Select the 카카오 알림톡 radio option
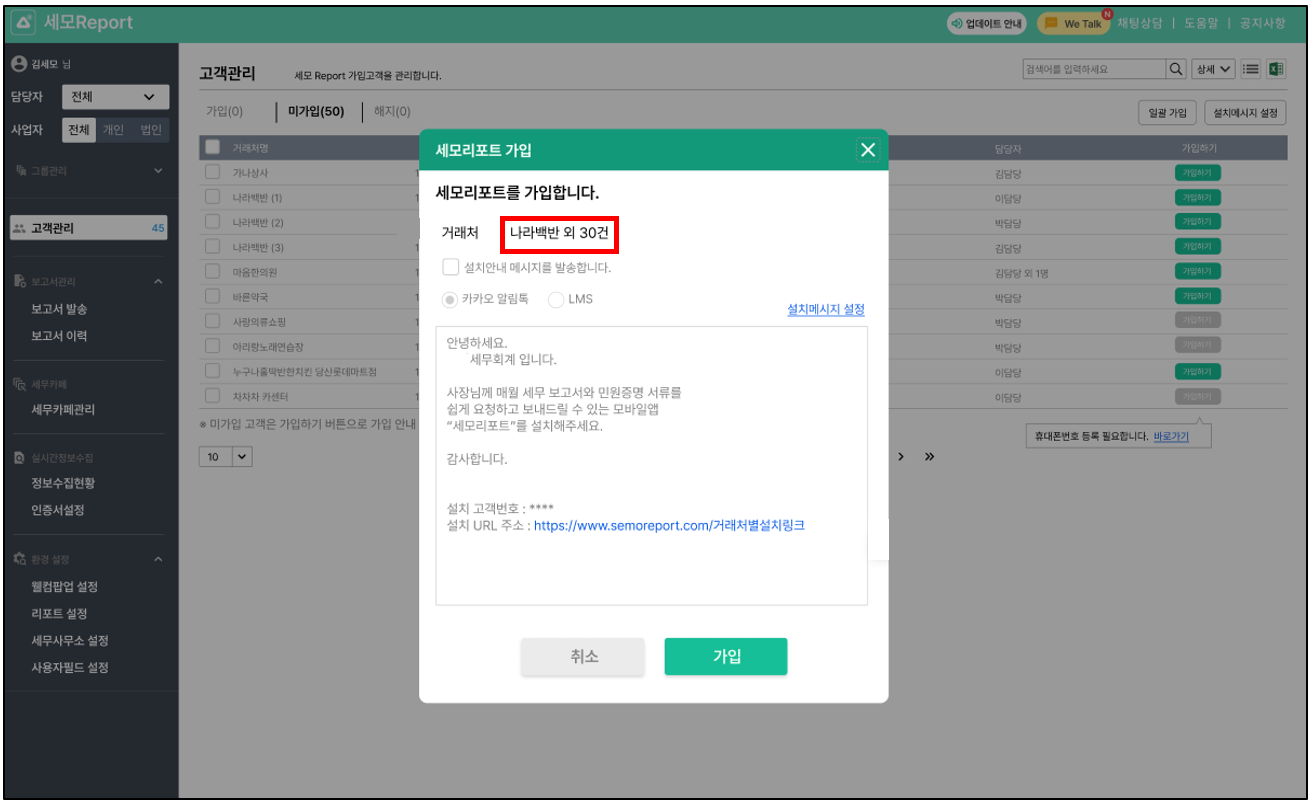Viewport: 1316px width, 806px height. pos(450,299)
